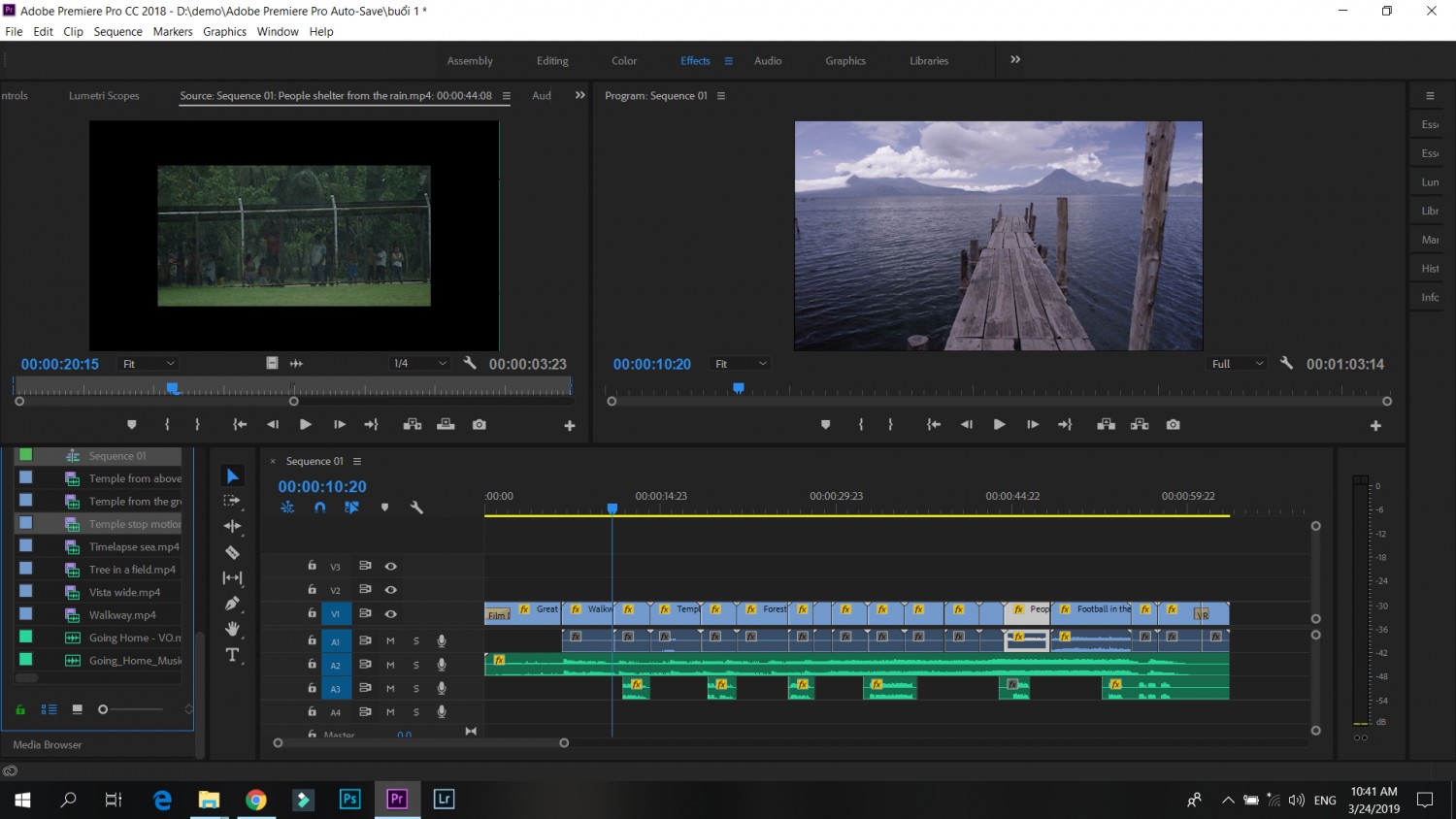
Task: Mute audio track A1
Action: point(390,640)
